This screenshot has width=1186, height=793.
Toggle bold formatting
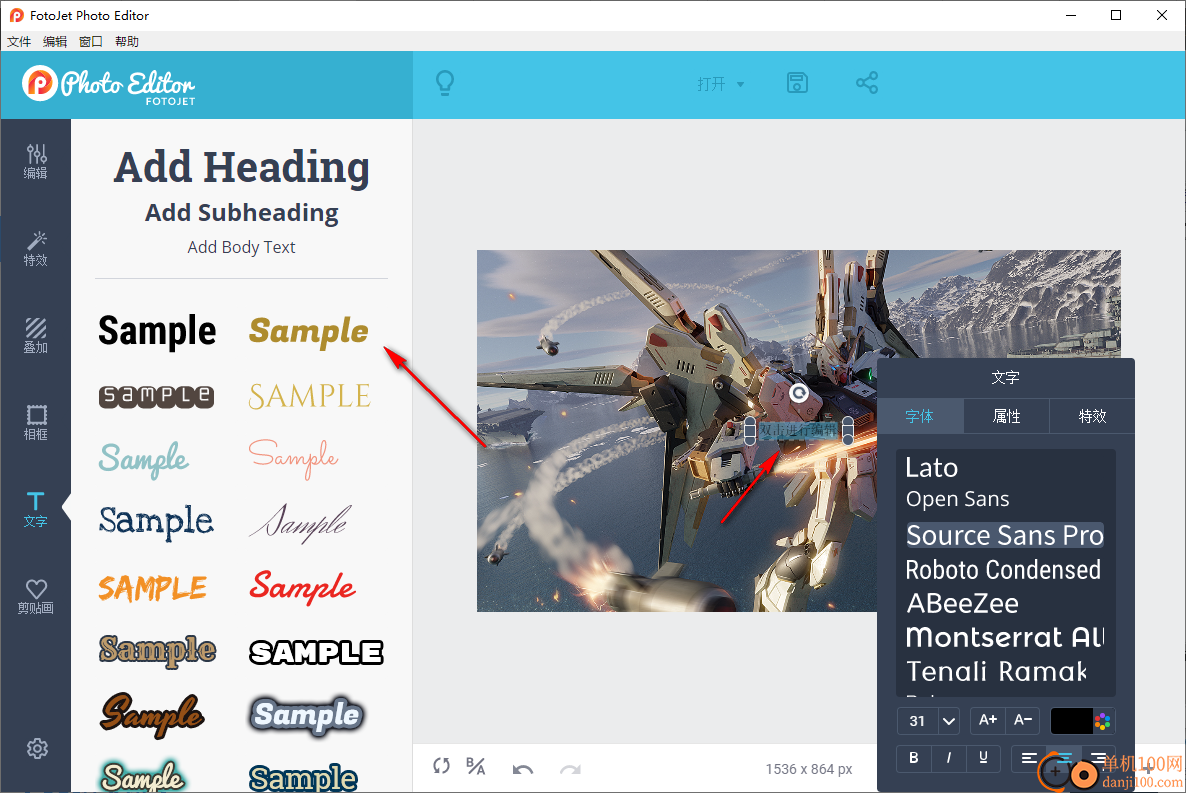click(x=914, y=758)
